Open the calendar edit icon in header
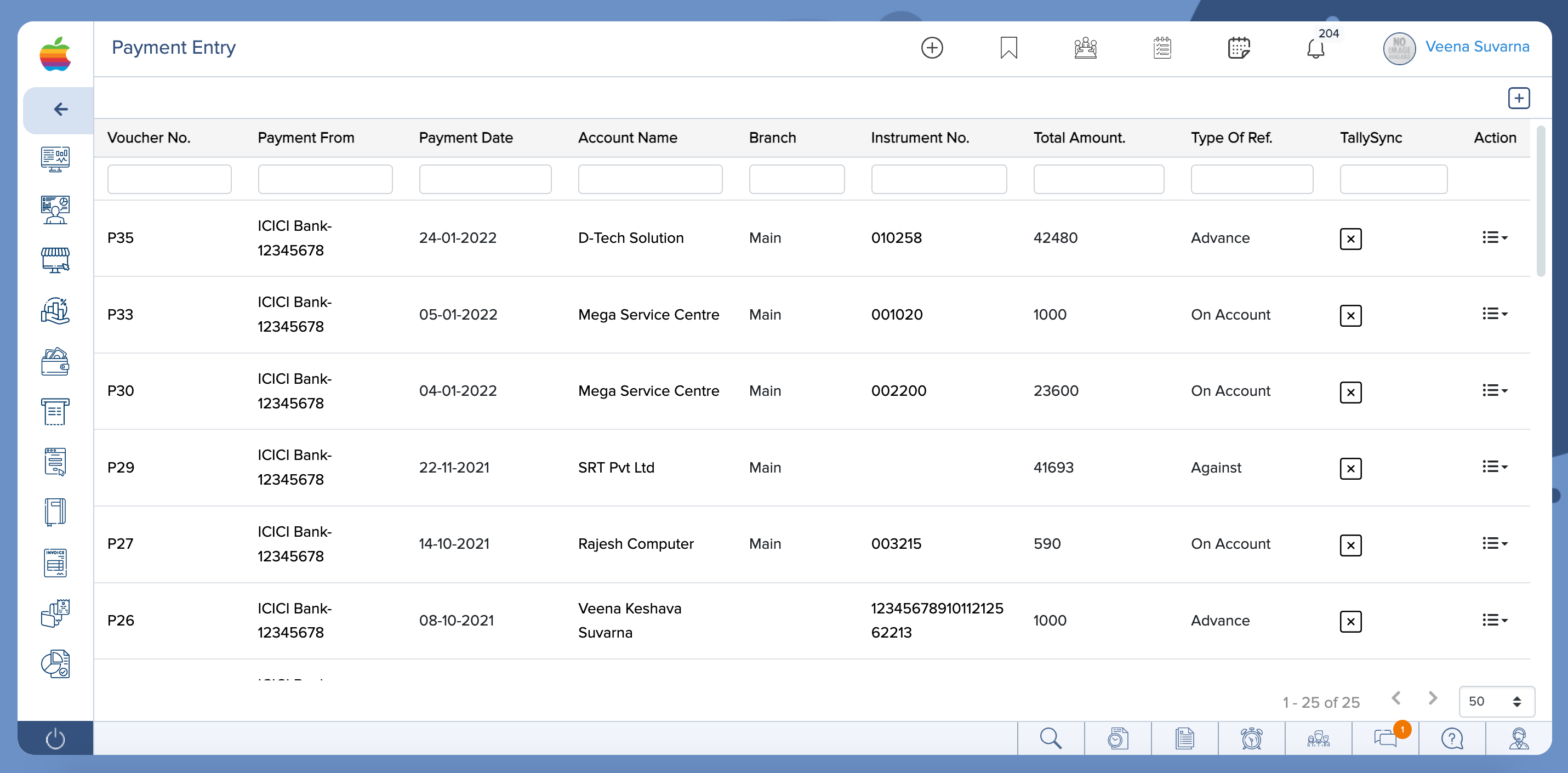This screenshot has width=1568, height=773. click(1239, 48)
